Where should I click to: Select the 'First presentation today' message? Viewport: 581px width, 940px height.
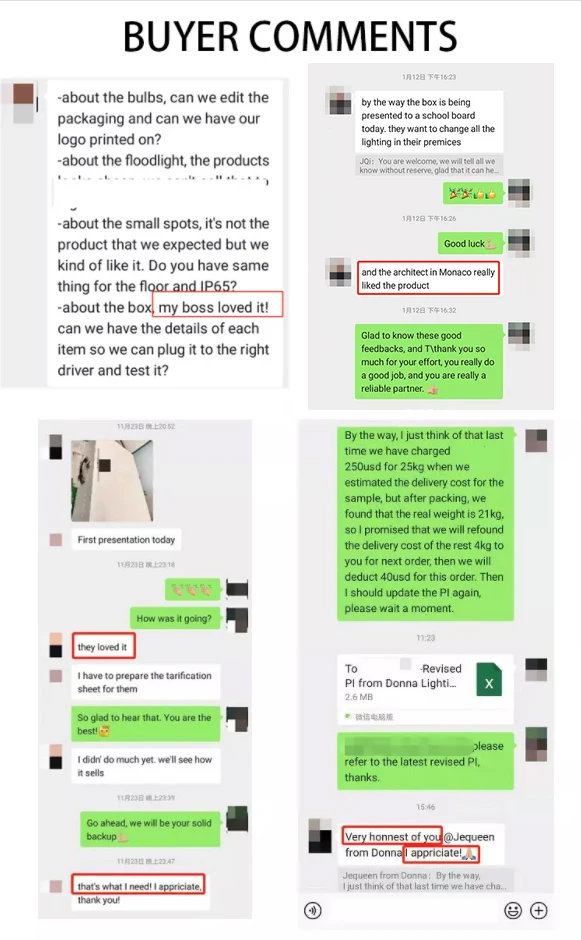pyautogui.click(x=127, y=540)
